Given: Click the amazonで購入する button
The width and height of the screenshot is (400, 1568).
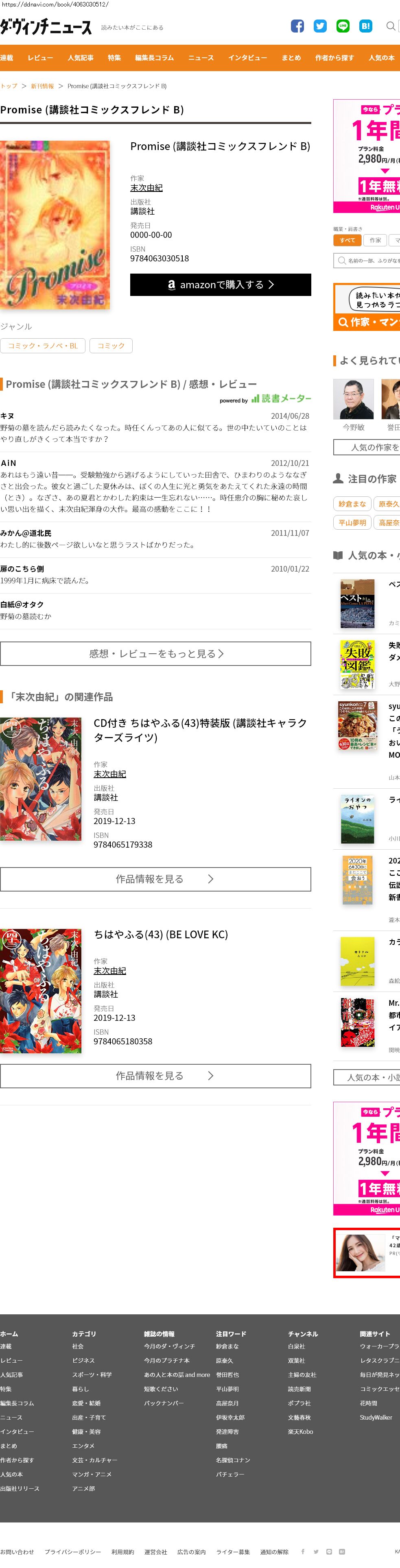Looking at the screenshot, I should point(221,284).
